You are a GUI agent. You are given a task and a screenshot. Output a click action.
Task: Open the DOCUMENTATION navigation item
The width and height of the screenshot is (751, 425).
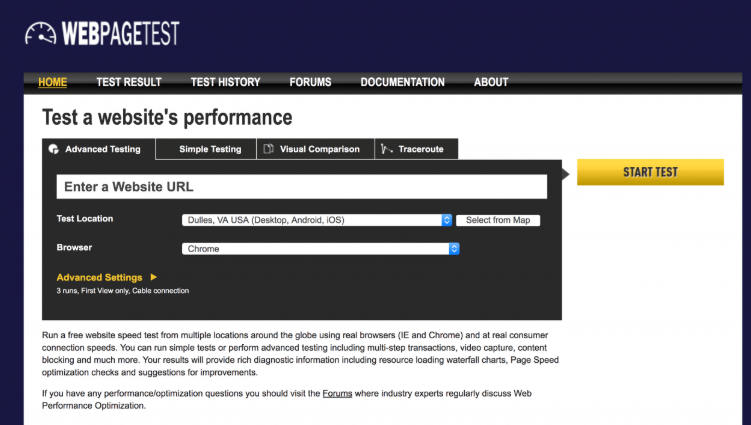tap(402, 82)
